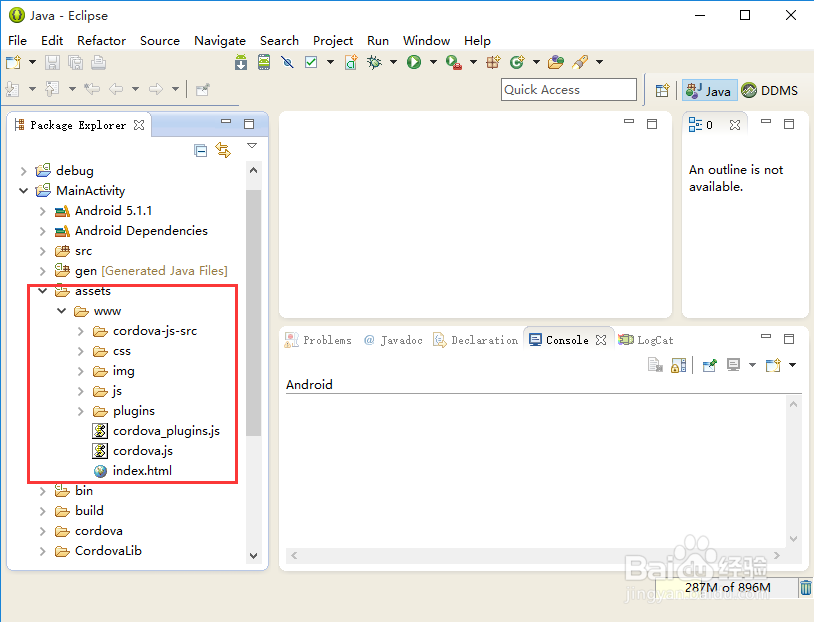Viewport: 814px width, 622px height.
Task: Click the Pin Editor icon
Action: pos(202,89)
